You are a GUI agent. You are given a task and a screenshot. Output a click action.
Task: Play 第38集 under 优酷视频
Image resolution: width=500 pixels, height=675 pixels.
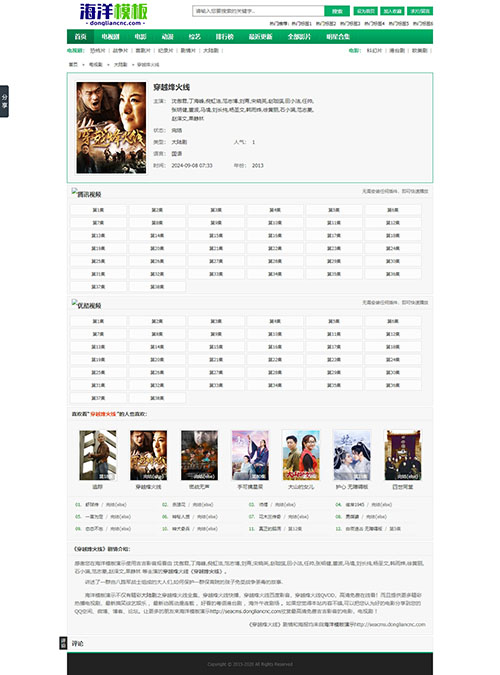click(157, 398)
